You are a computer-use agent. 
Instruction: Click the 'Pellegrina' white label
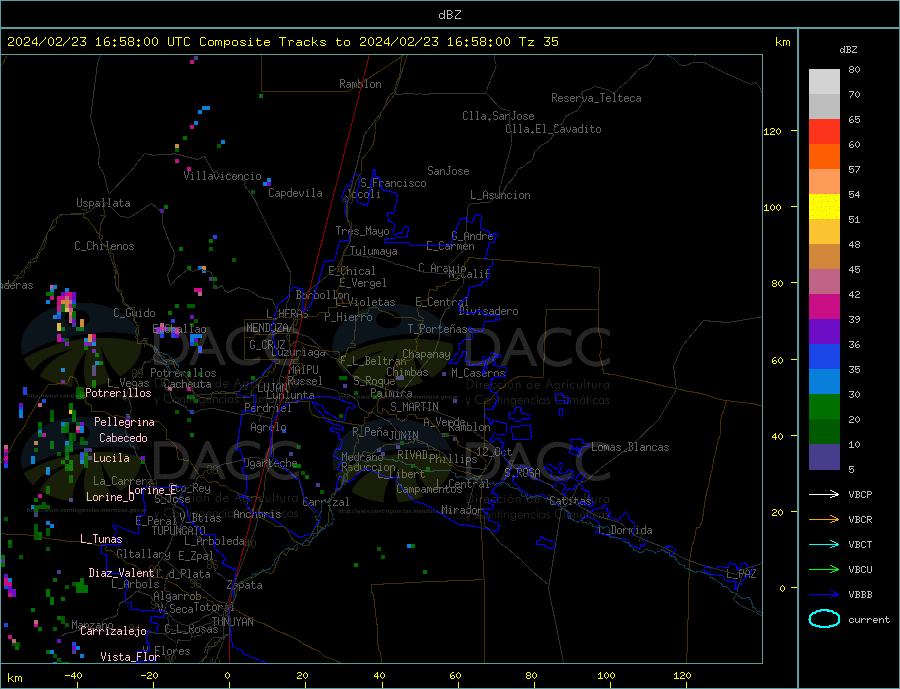(125, 423)
